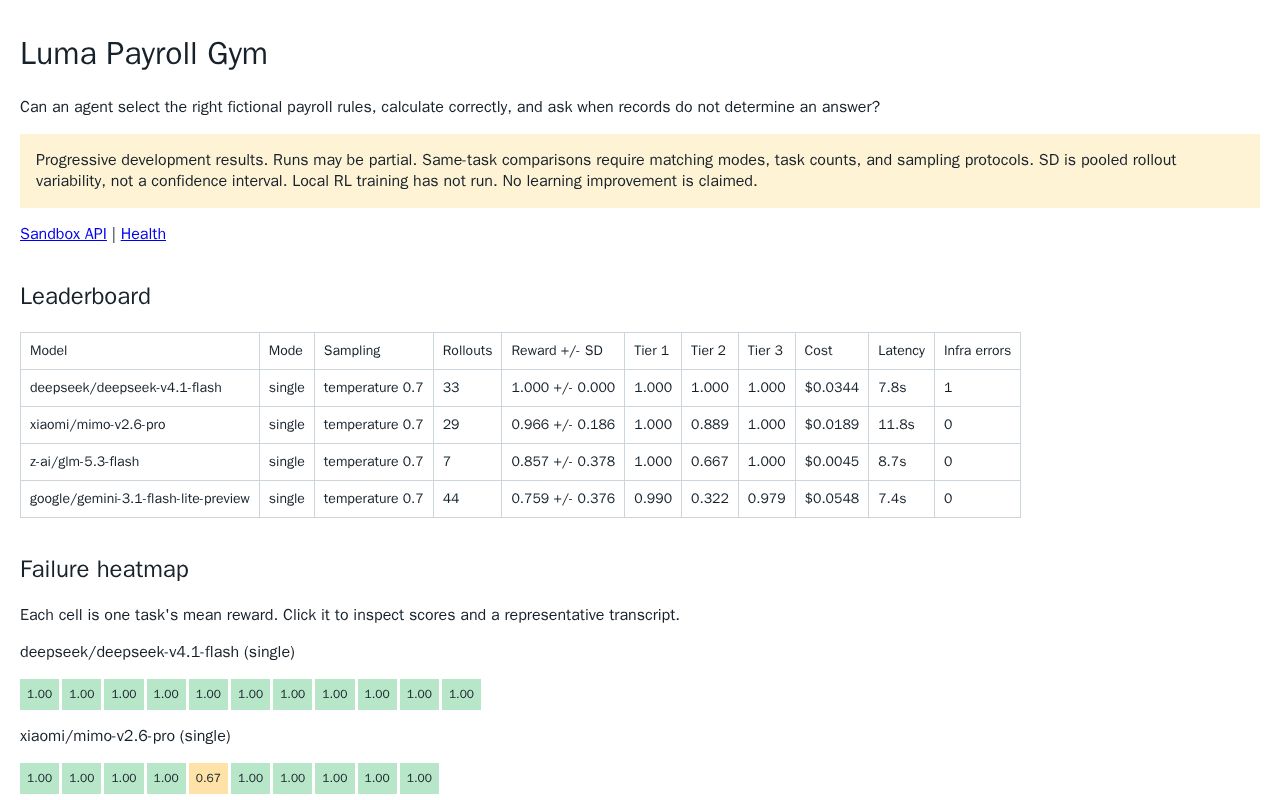
Task: Click the Tier 1 value 0.990
Action: coord(653,499)
